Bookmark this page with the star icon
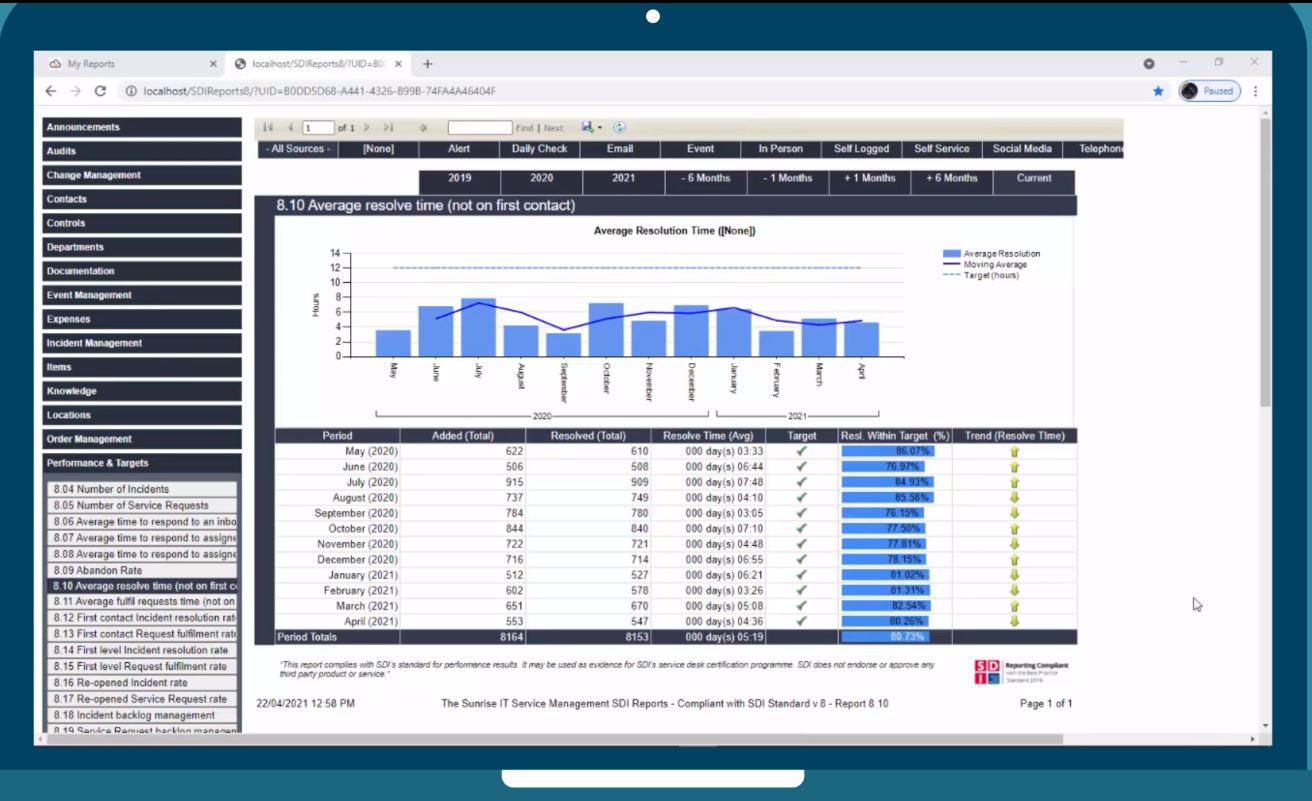Viewport: 1312px width, 801px height. [x=1158, y=91]
